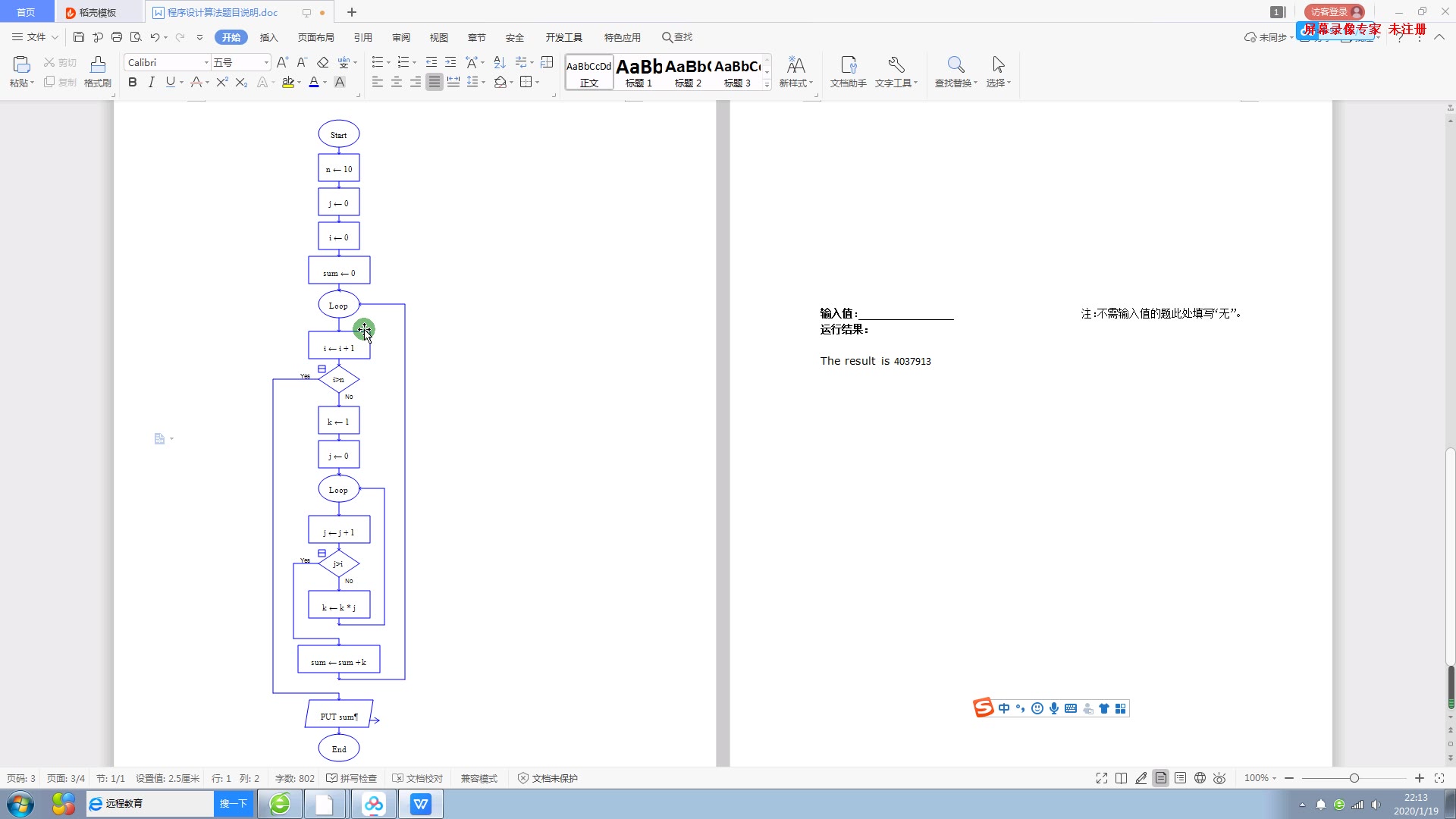Viewport: 1456px width, 819px height.
Task: Apply the Heading 1 style
Action: coord(639,72)
